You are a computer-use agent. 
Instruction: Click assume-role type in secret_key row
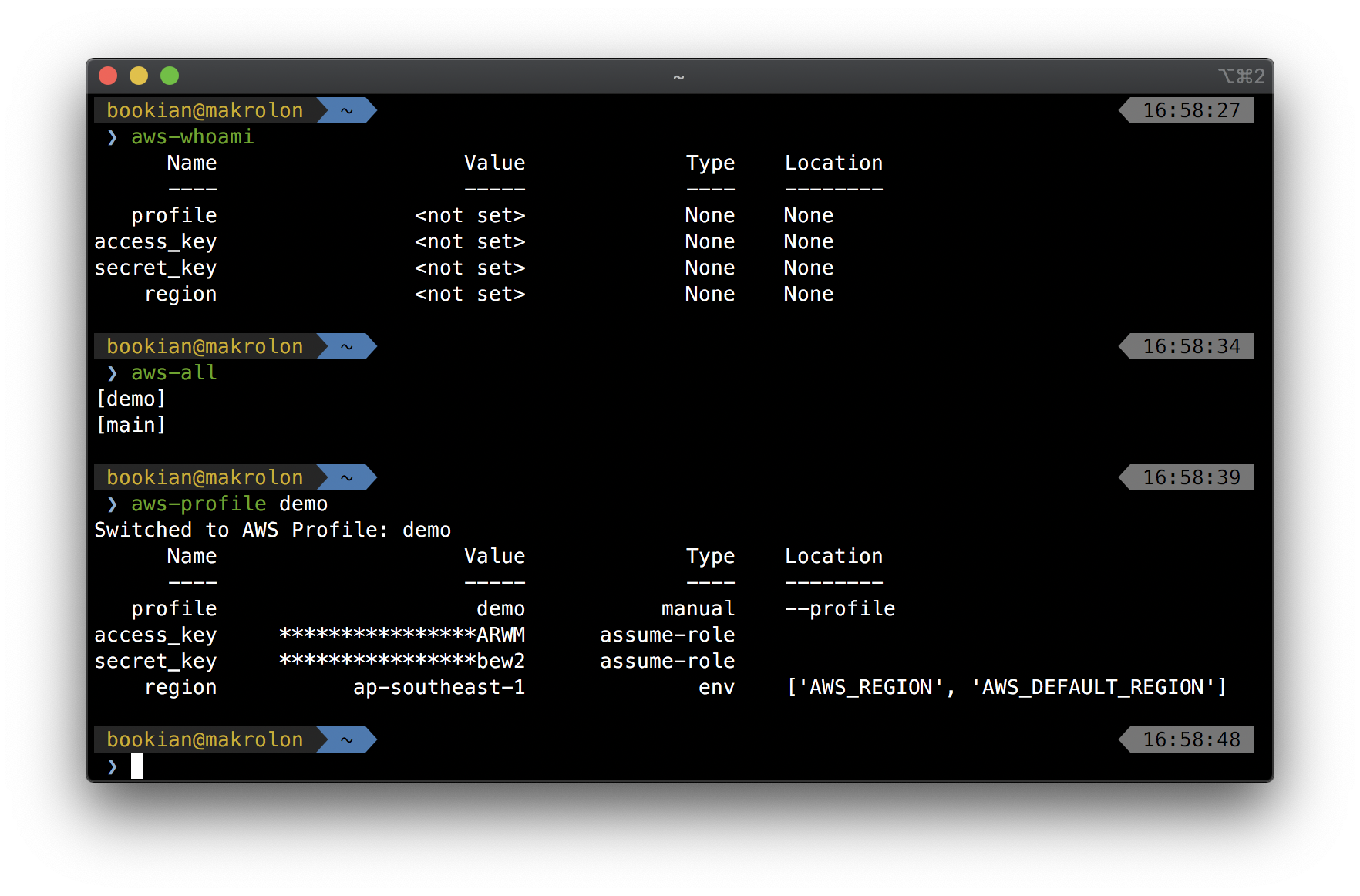click(x=668, y=661)
